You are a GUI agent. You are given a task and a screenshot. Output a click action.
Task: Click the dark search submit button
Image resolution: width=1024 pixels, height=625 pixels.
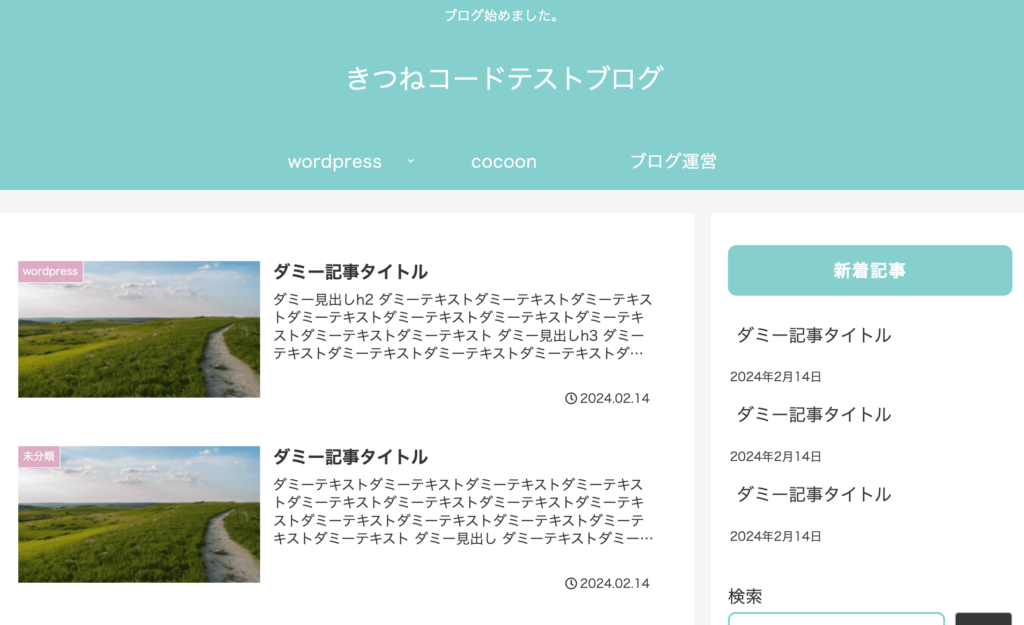click(x=983, y=618)
